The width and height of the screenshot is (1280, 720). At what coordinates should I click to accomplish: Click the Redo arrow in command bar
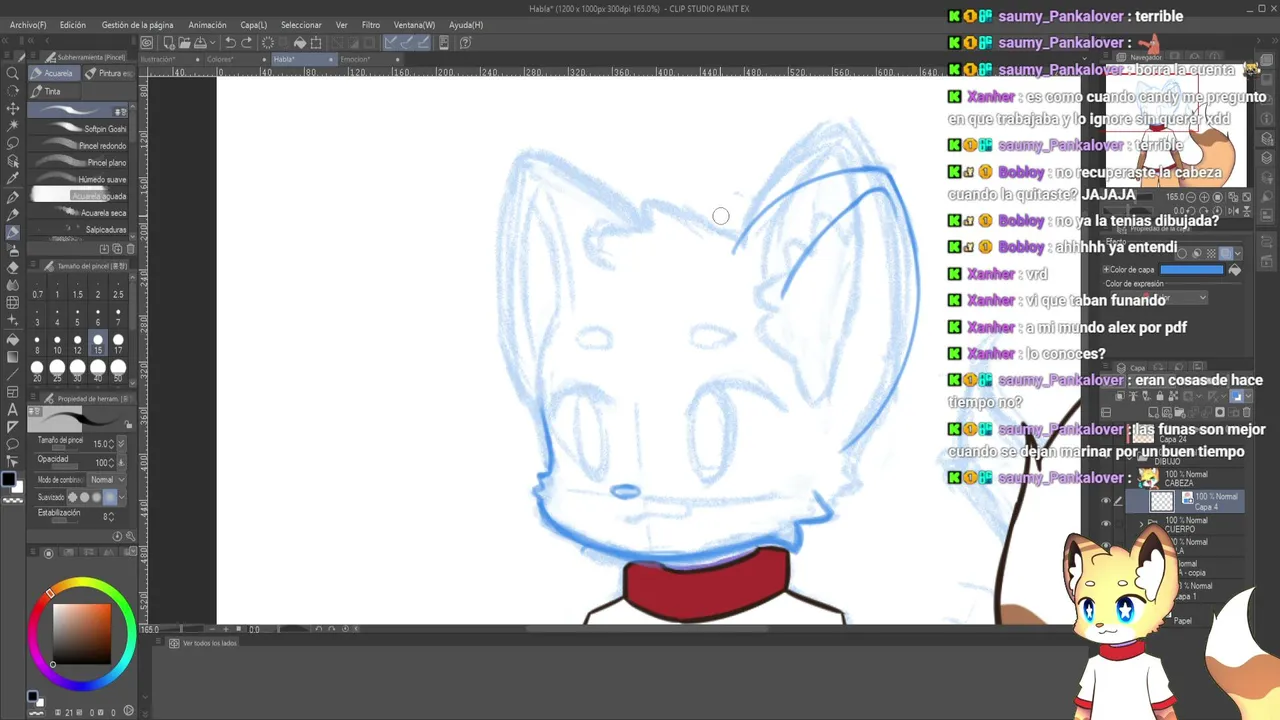point(247,43)
